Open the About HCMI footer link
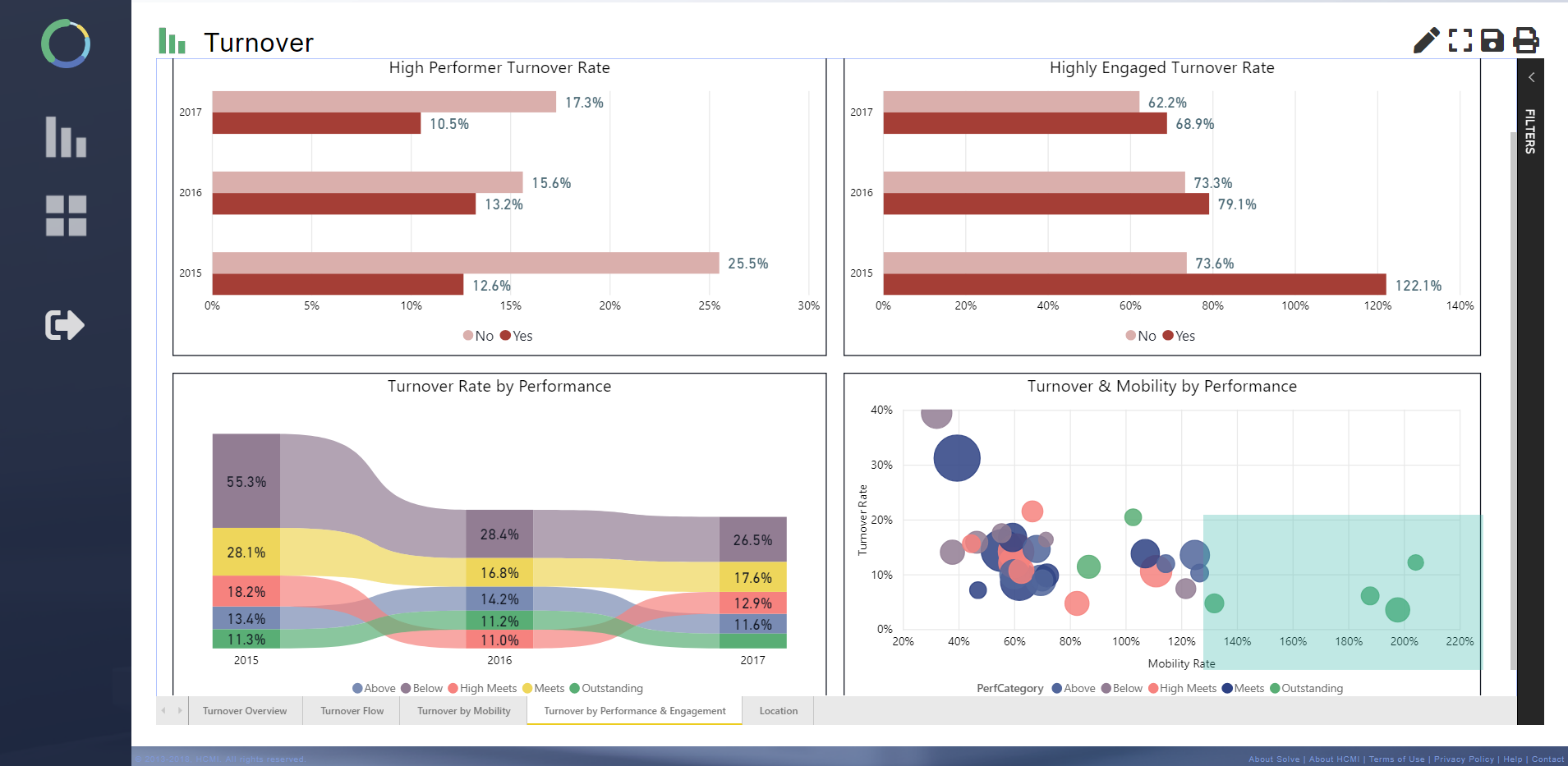Image resolution: width=1568 pixels, height=766 pixels. click(1334, 759)
